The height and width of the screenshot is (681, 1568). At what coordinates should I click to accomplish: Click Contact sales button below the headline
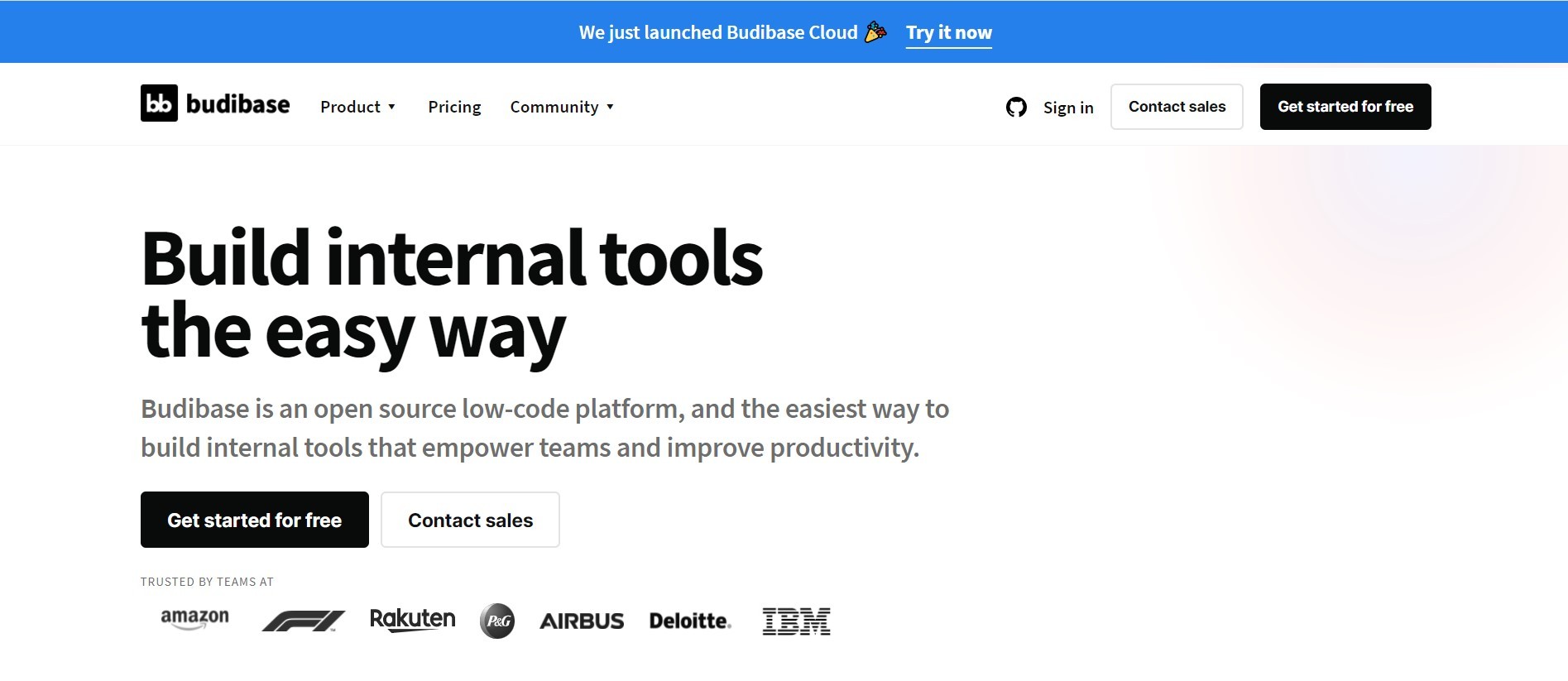[x=470, y=520]
